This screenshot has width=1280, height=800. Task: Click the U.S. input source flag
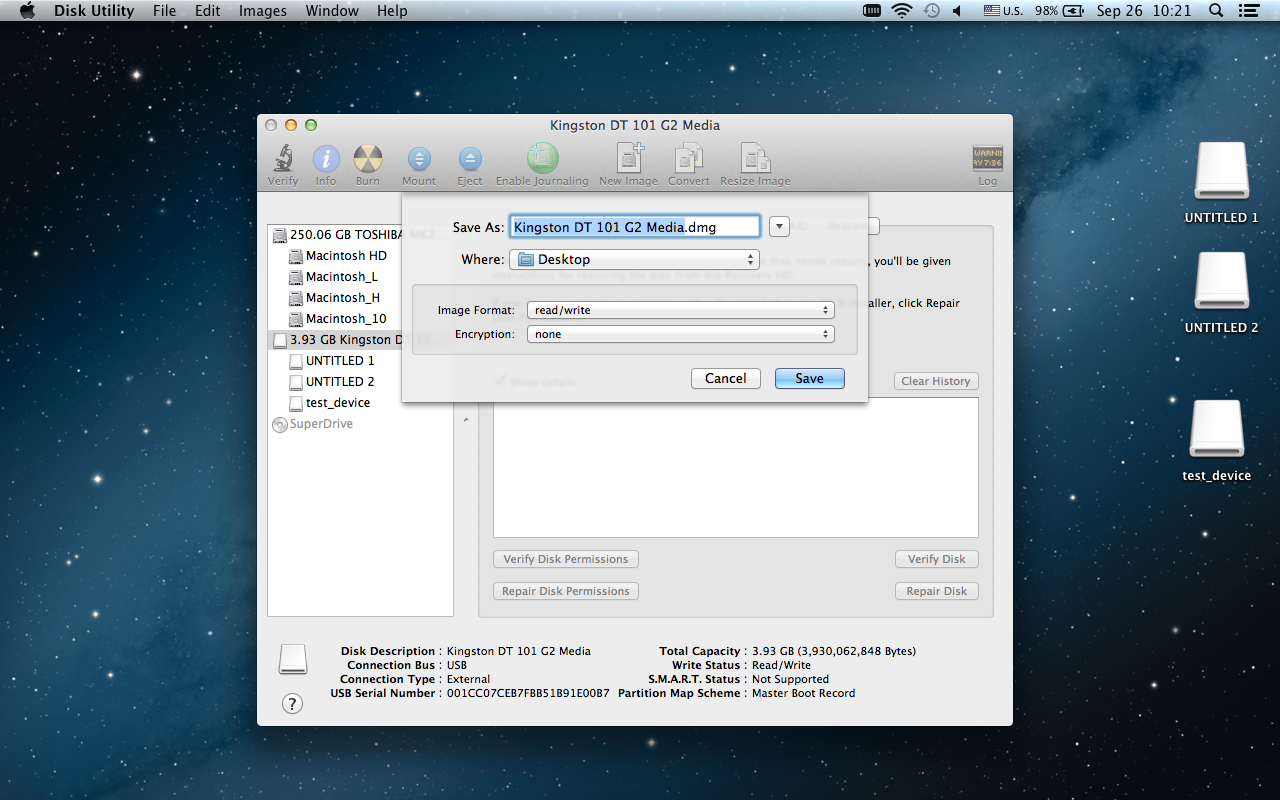pos(992,11)
